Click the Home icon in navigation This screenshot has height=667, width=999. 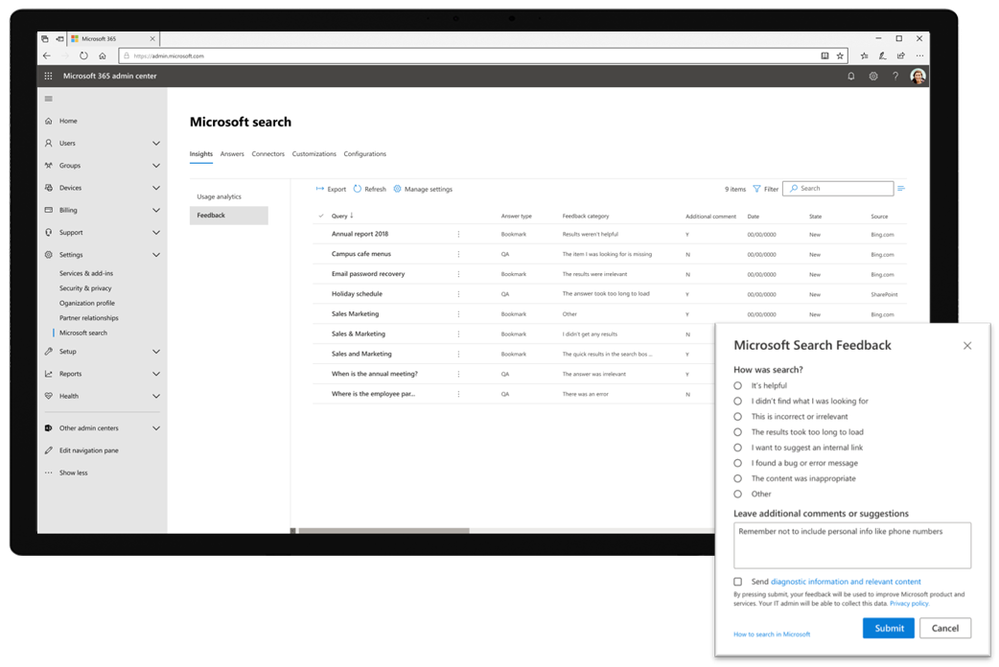coord(49,120)
